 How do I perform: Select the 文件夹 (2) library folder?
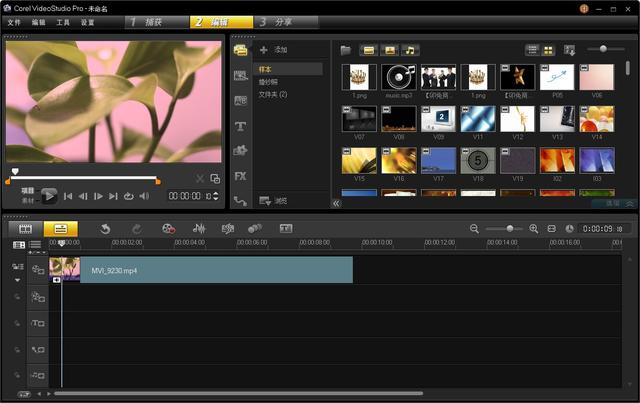pyautogui.click(x=273, y=95)
